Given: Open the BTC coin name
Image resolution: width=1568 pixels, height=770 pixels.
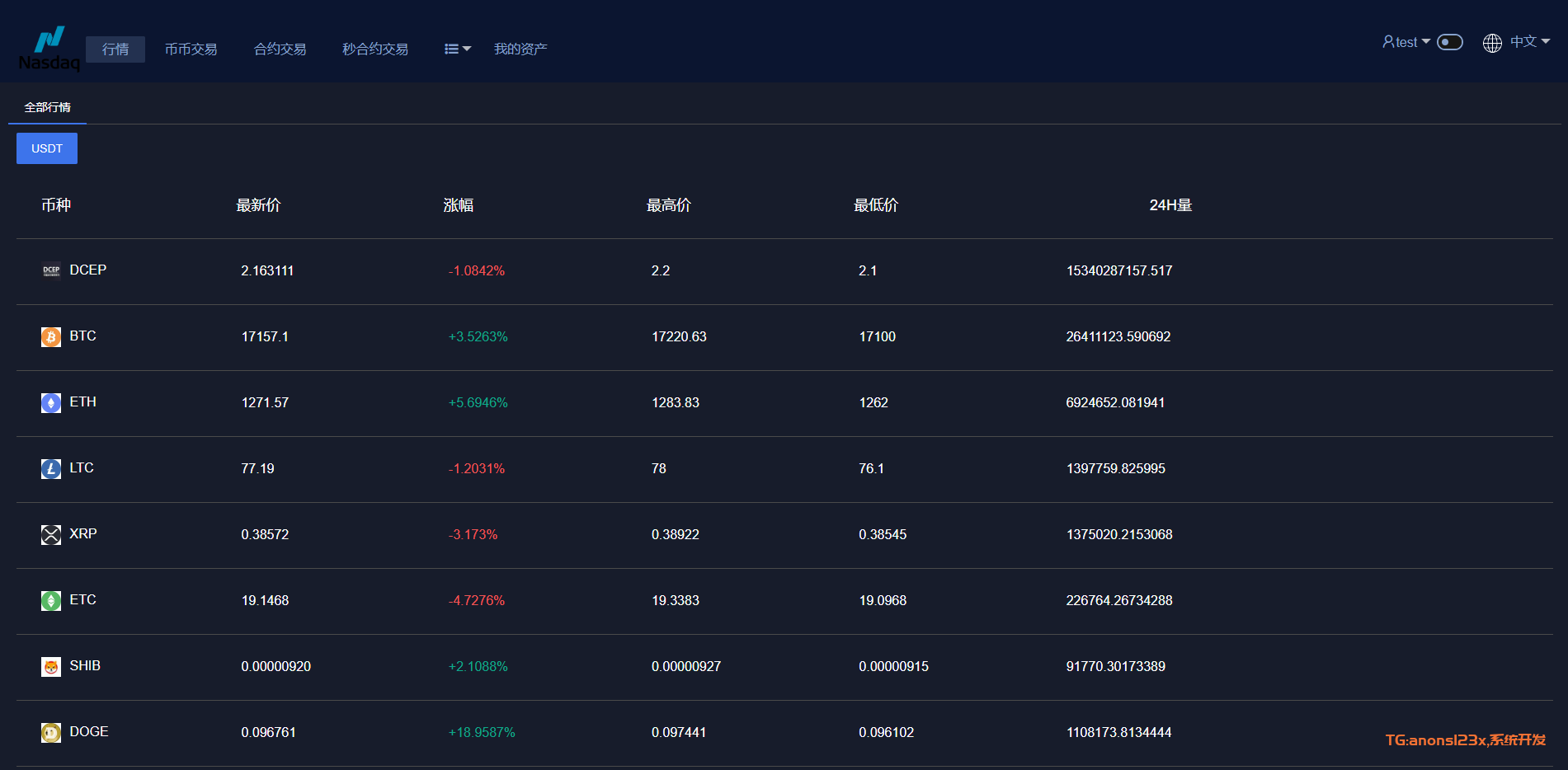Looking at the screenshot, I should (x=83, y=336).
